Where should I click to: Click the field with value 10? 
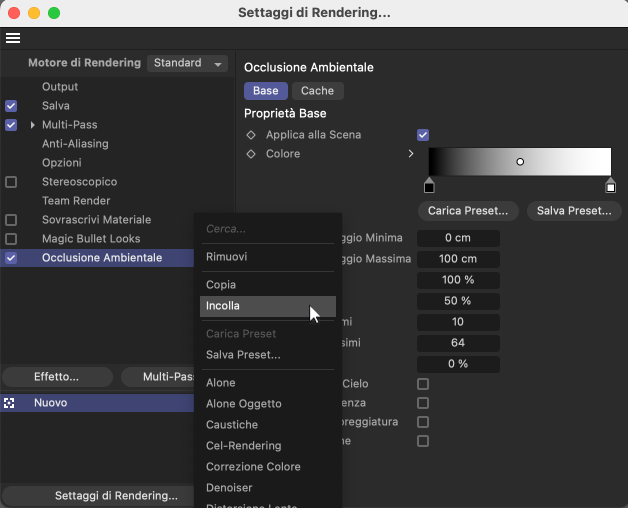458,322
